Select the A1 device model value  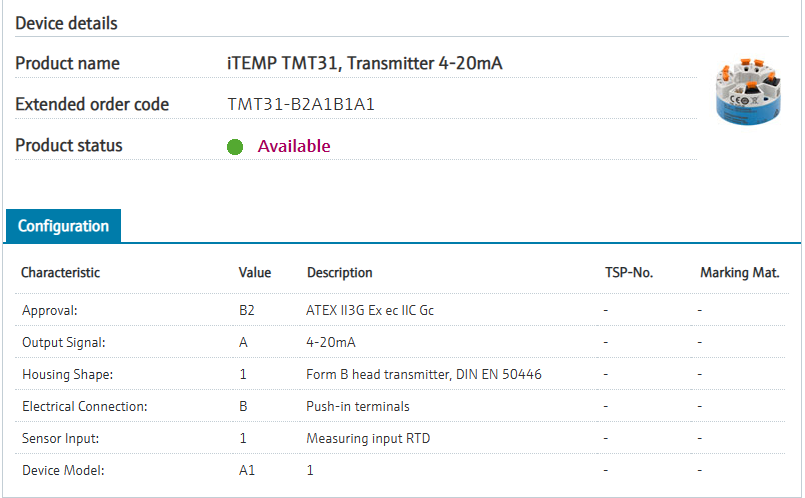246,469
